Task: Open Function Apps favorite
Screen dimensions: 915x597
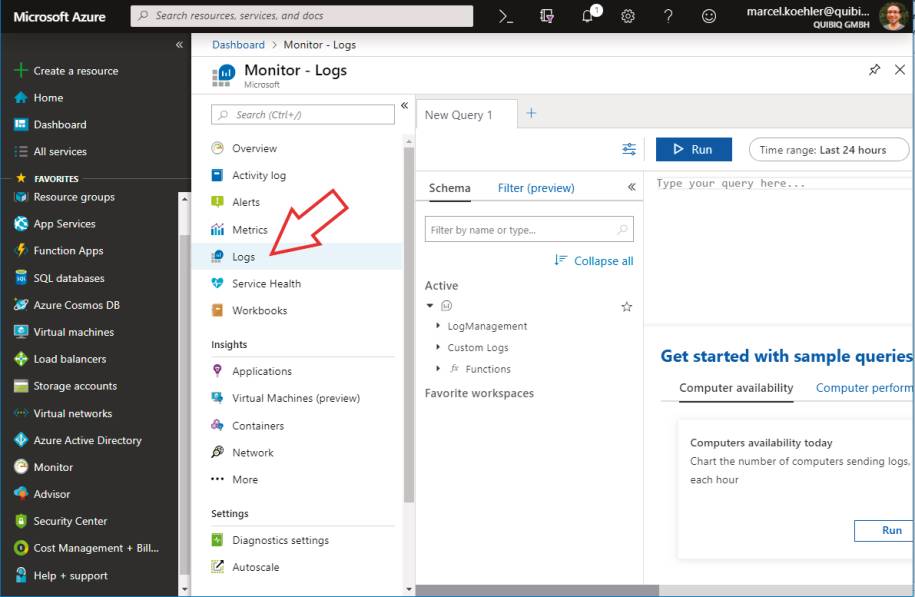Action: 58,250
